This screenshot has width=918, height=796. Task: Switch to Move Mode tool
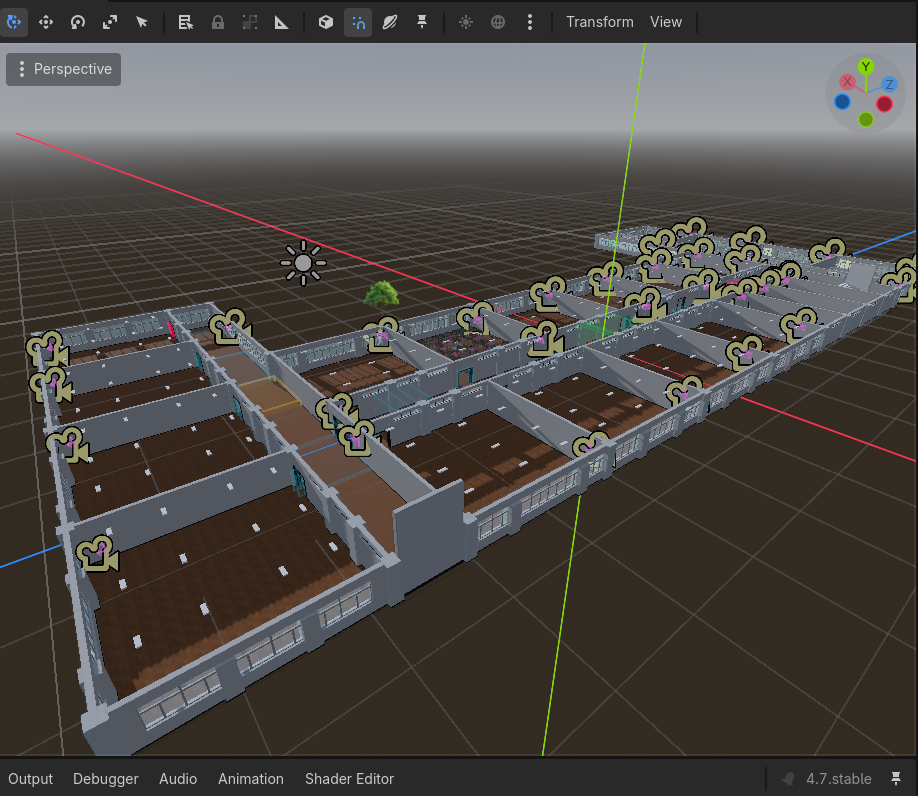[x=46, y=22]
